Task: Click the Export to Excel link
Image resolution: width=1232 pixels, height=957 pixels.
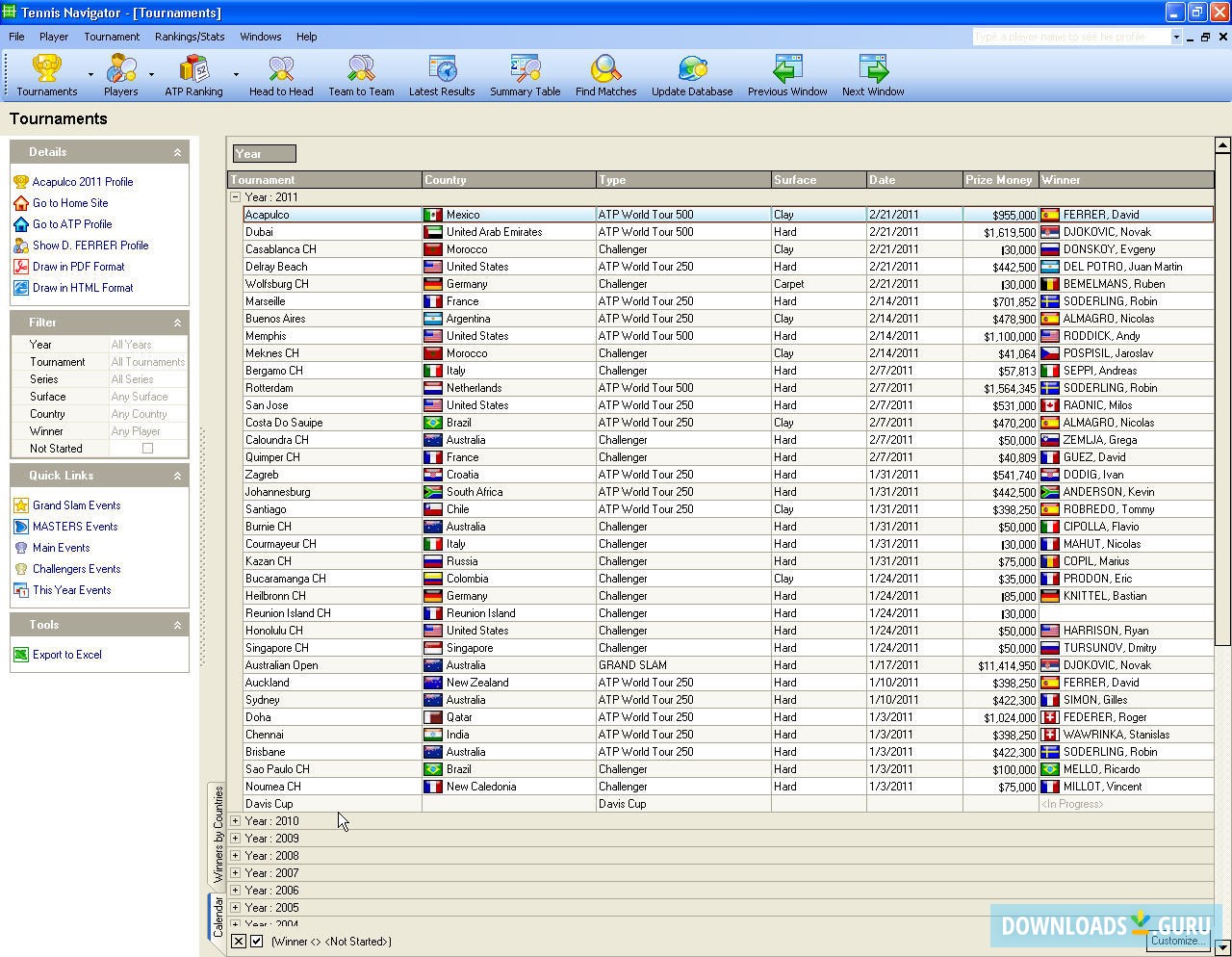Action: pyautogui.click(x=66, y=655)
